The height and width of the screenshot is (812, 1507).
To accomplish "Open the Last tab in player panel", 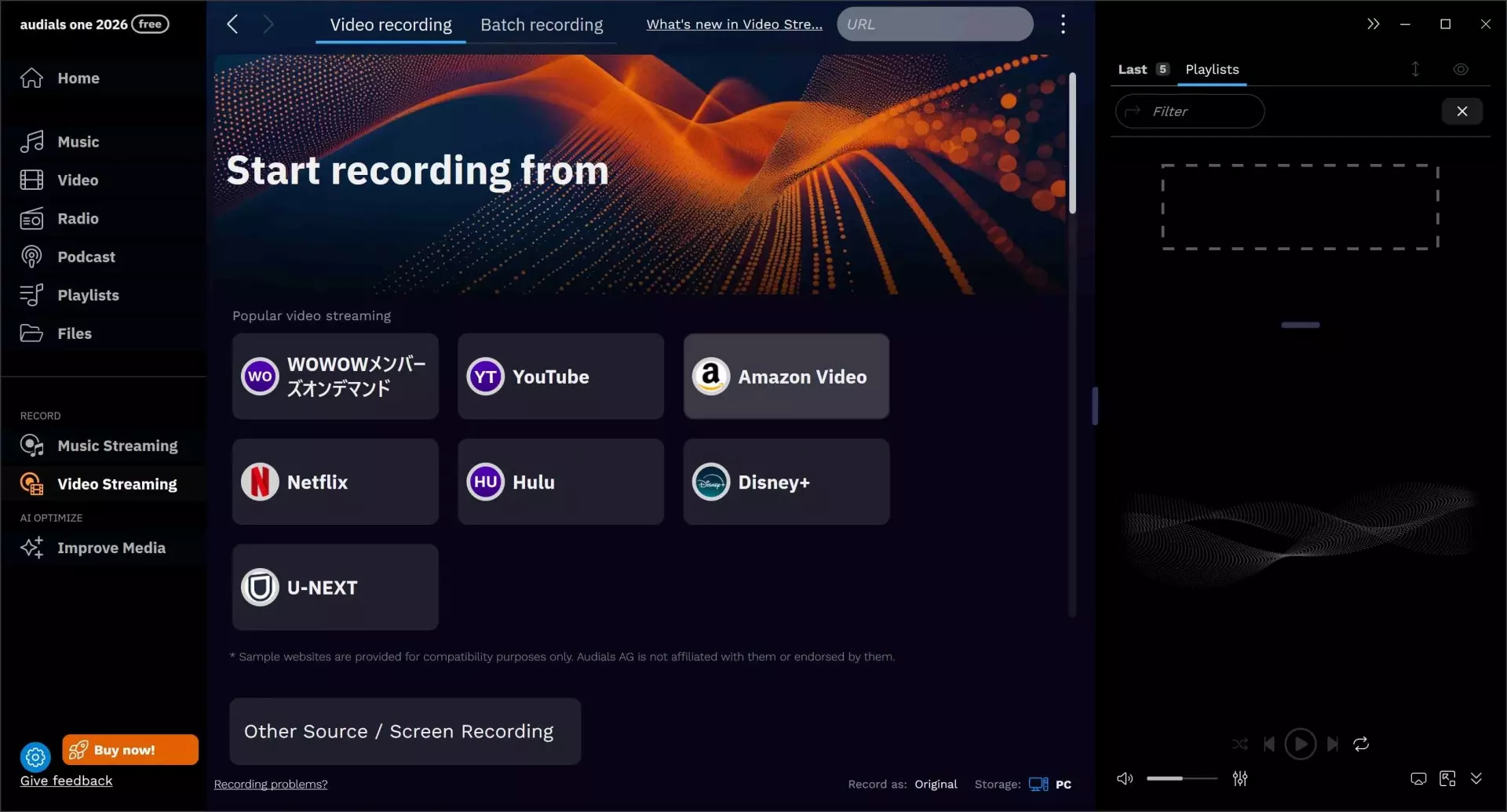I will click(x=1143, y=69).
